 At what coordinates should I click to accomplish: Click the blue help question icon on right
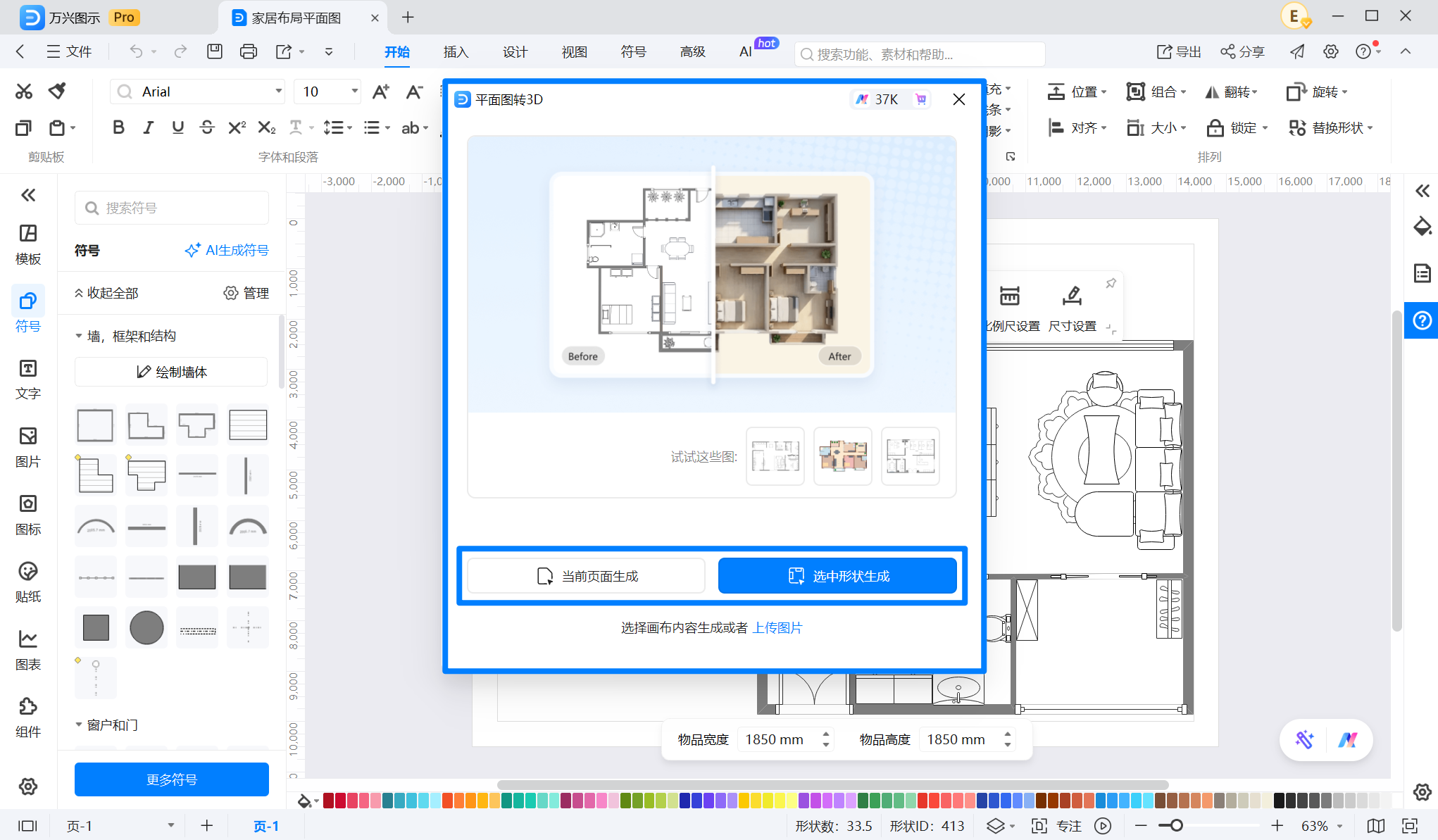point(1423,320)
